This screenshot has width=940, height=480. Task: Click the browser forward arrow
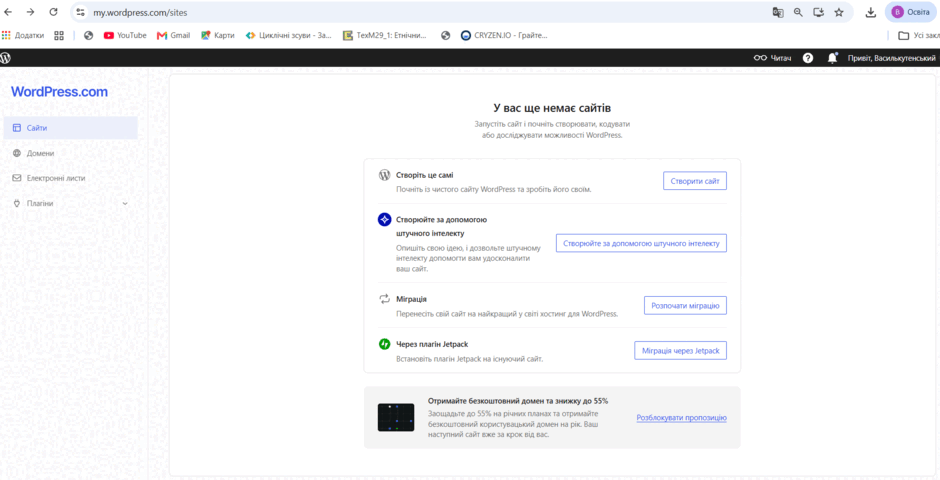pyautogui.click(x=31, y=12)
